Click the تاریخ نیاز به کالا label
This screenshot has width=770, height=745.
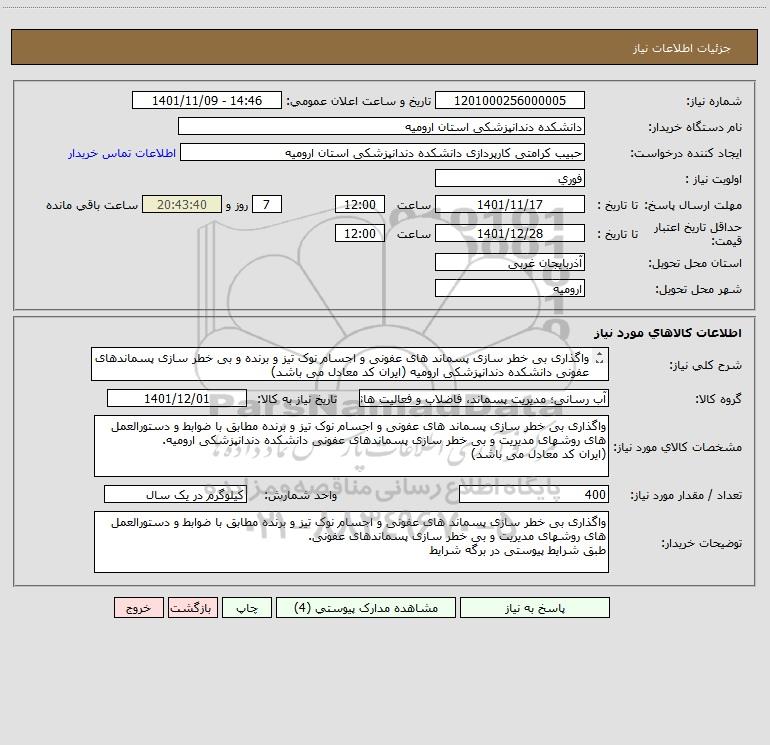(x=298, y=399)
